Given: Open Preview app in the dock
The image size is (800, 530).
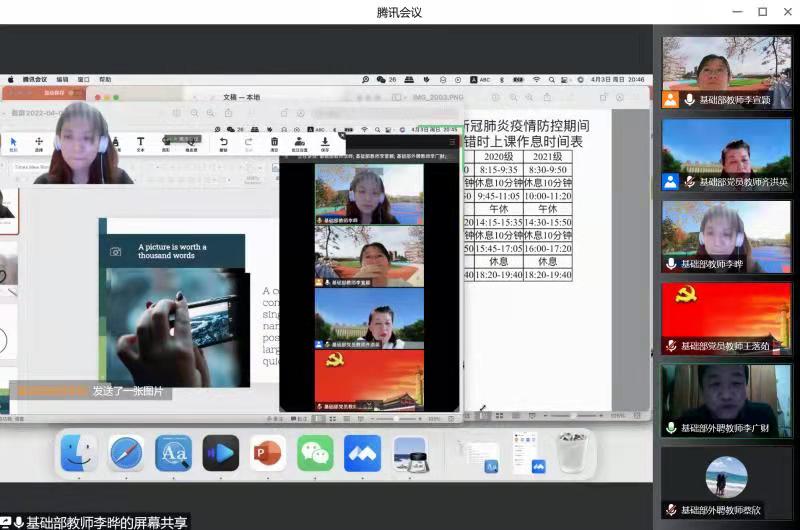Looking at the screenshot, I should pyautogui.click(x=410, y=453).
